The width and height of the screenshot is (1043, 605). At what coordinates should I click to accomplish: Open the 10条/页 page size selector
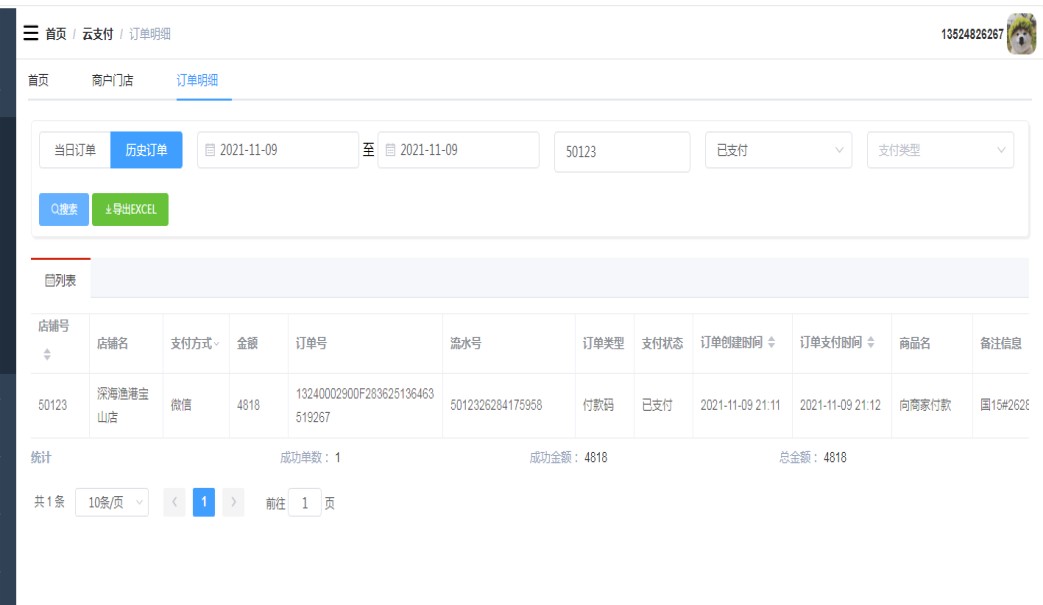click(x=112, y=503)
